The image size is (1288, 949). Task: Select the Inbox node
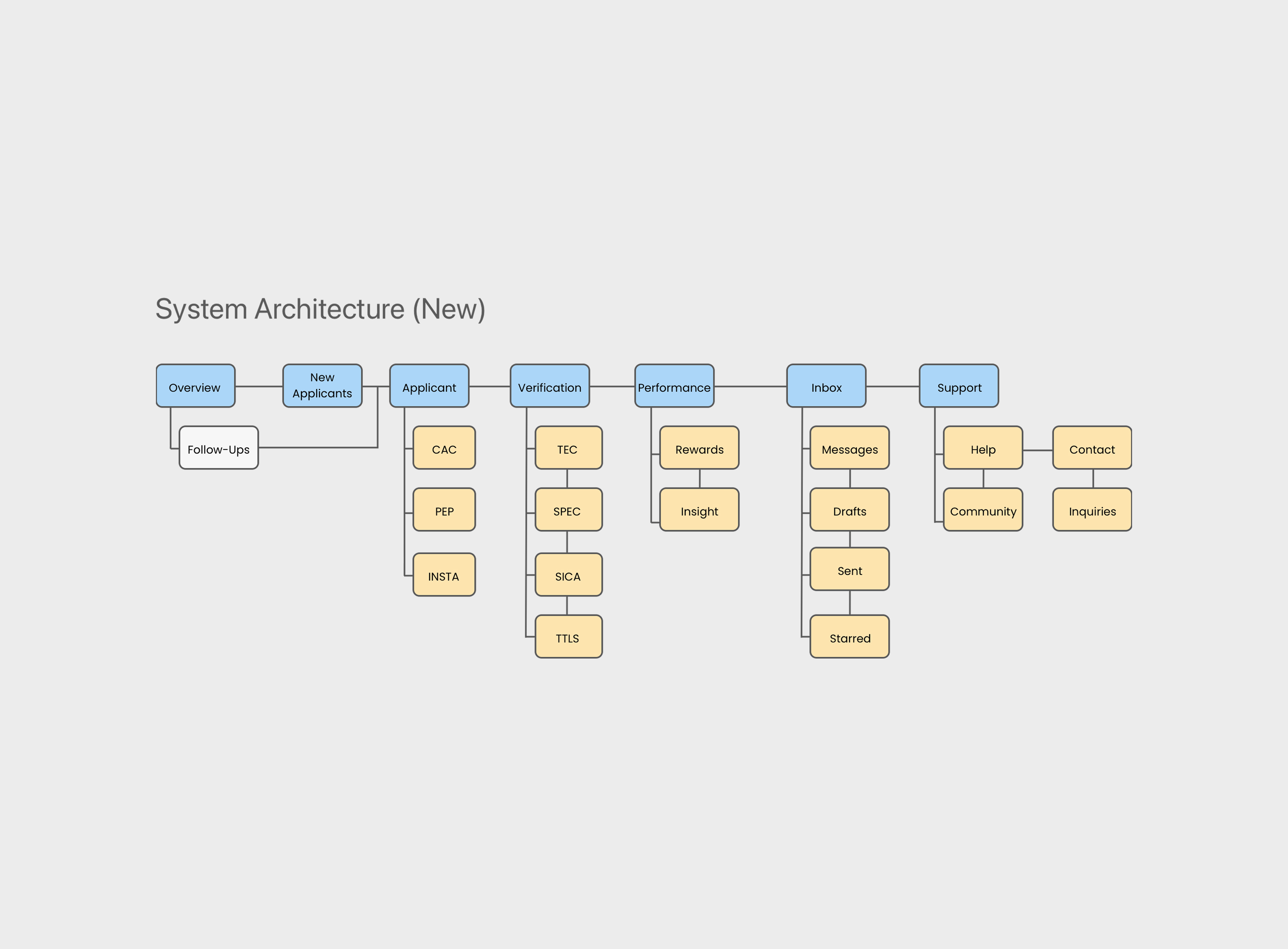(826, 386)
